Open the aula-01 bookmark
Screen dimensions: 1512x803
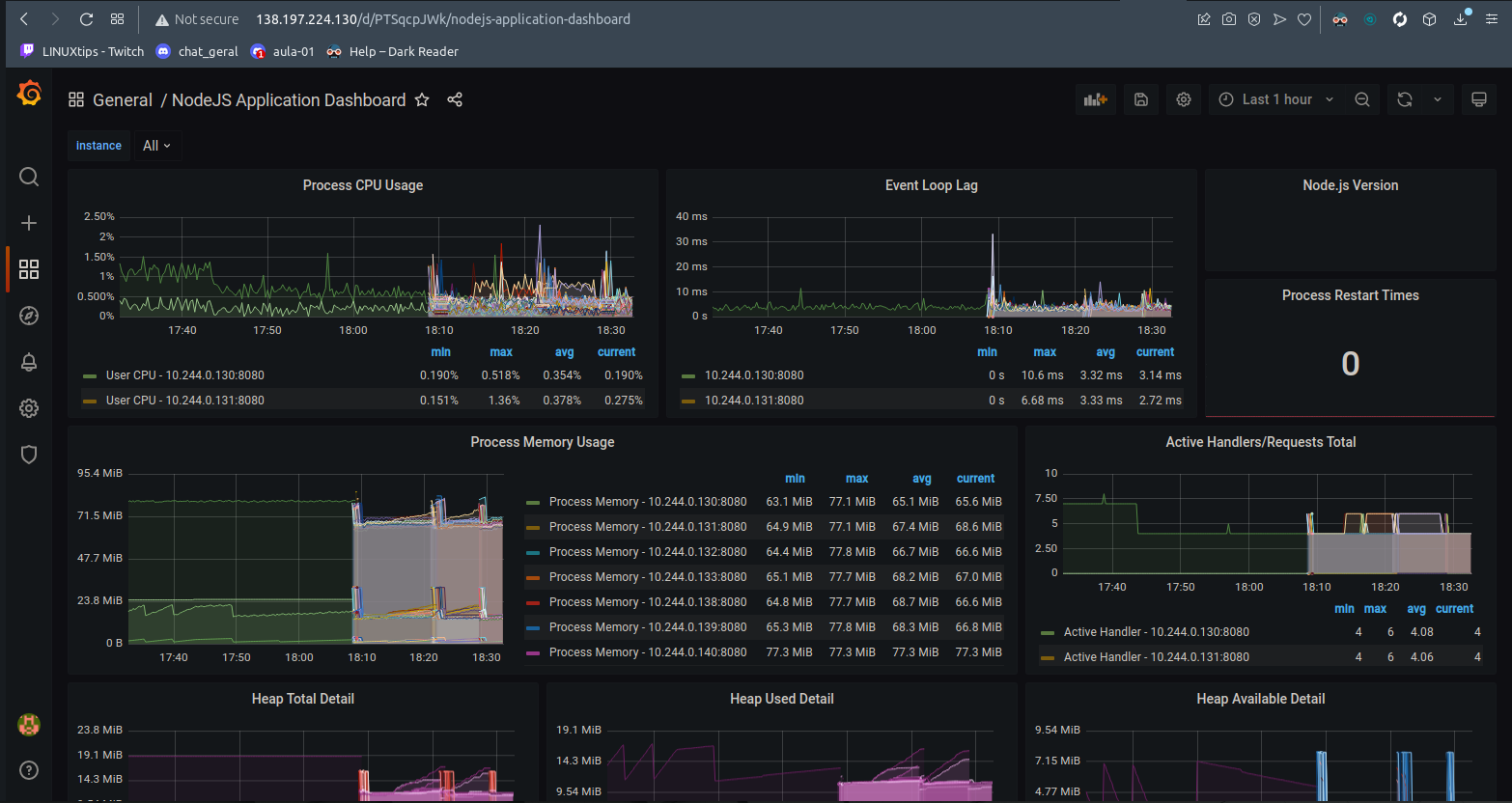tap(283, 51)
